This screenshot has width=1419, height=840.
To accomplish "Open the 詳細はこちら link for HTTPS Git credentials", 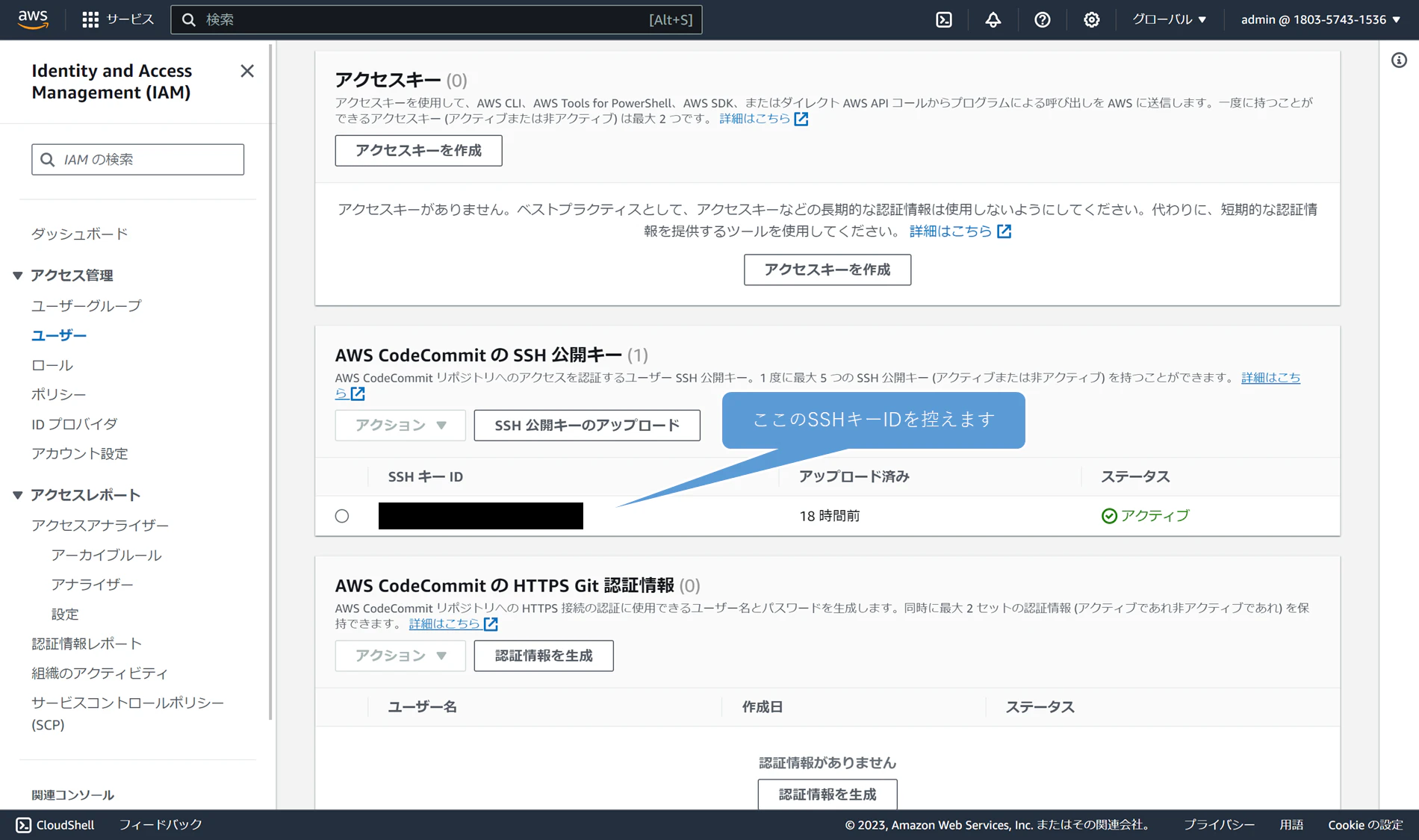I will pyautogui.click(x=444, y=623).
